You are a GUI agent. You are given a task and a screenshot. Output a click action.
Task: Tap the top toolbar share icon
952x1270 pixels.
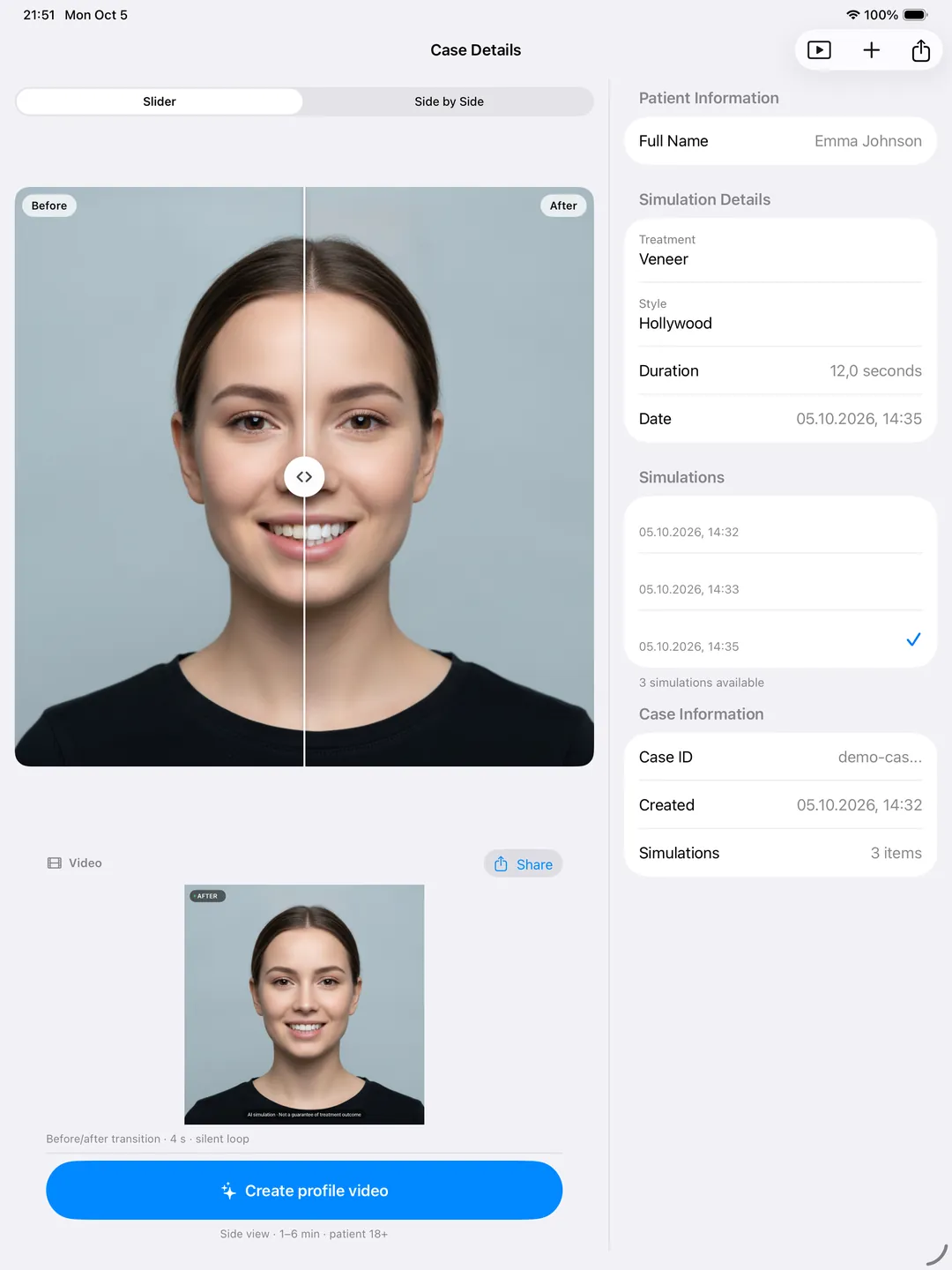[920, 50]
